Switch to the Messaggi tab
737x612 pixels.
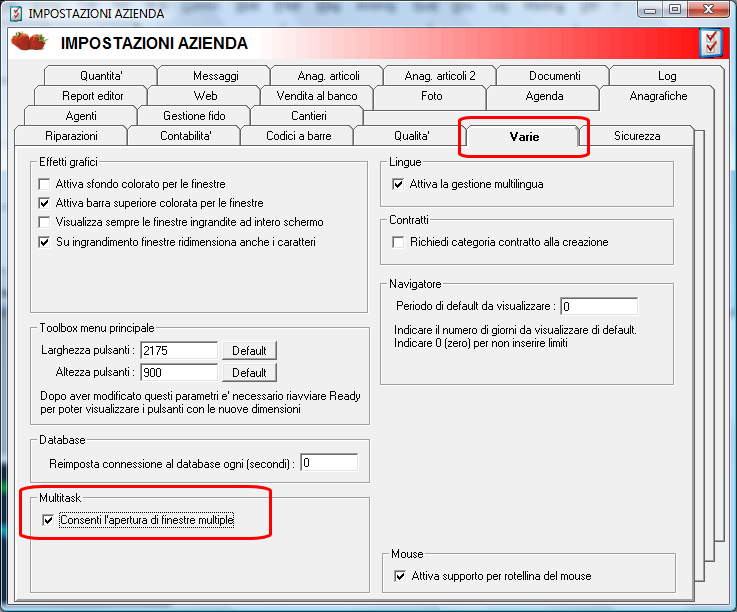click(216, 76)
